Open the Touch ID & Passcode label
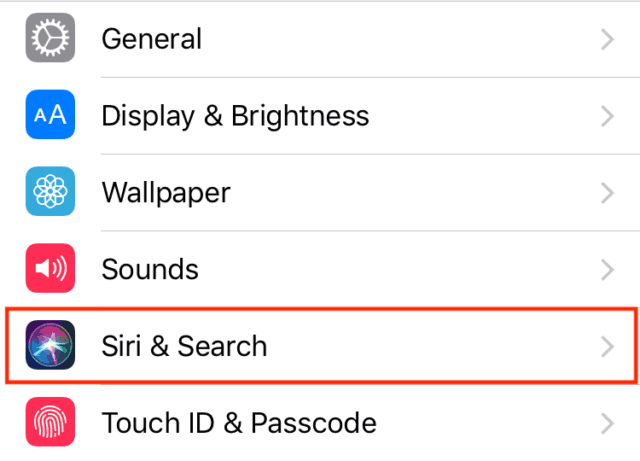640x461 pixels. pos(239,423)
